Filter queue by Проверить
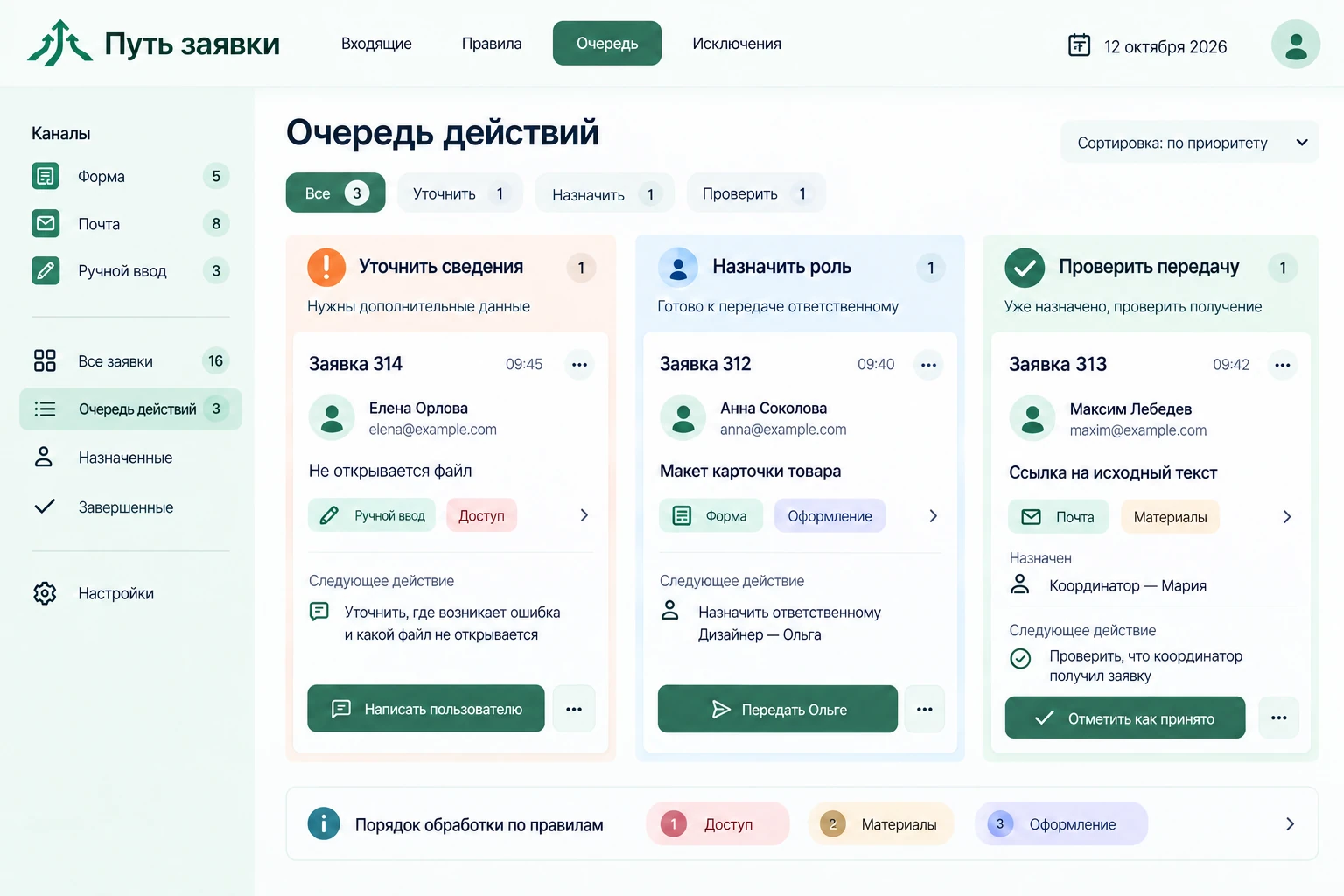Screen dimensions: 1344x896 (x=756, y=193)
